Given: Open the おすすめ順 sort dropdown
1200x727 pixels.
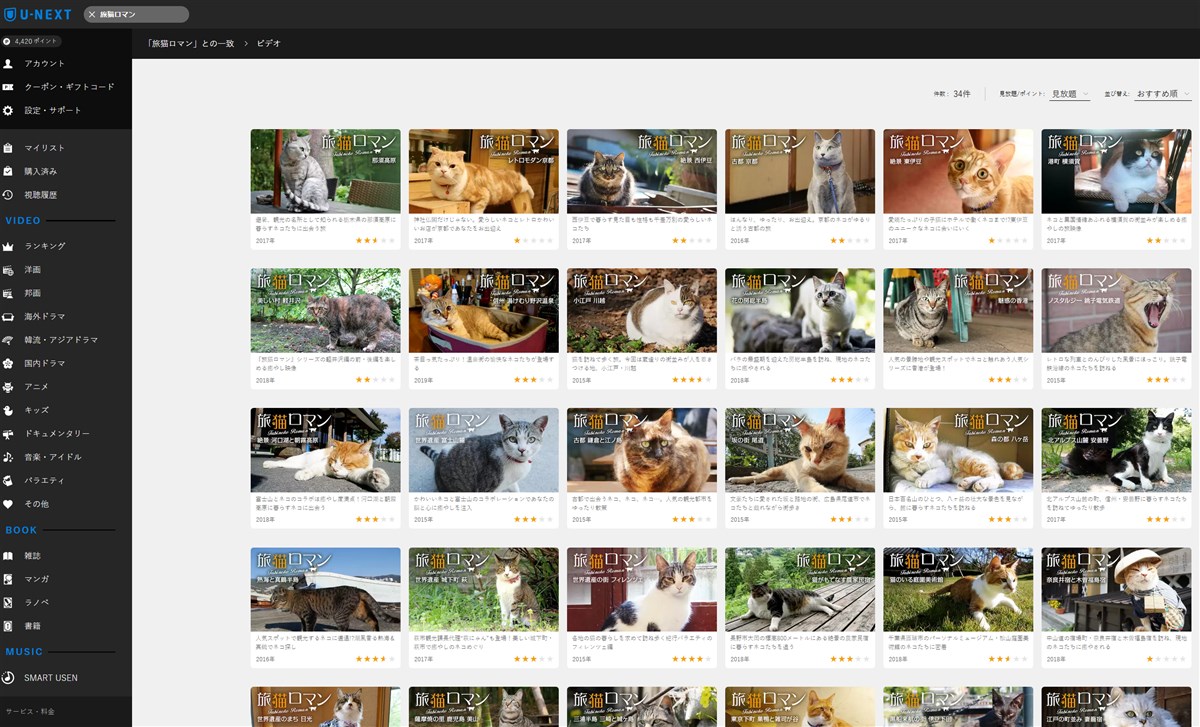Looking at the screenshot, I should click(1163, 93).
